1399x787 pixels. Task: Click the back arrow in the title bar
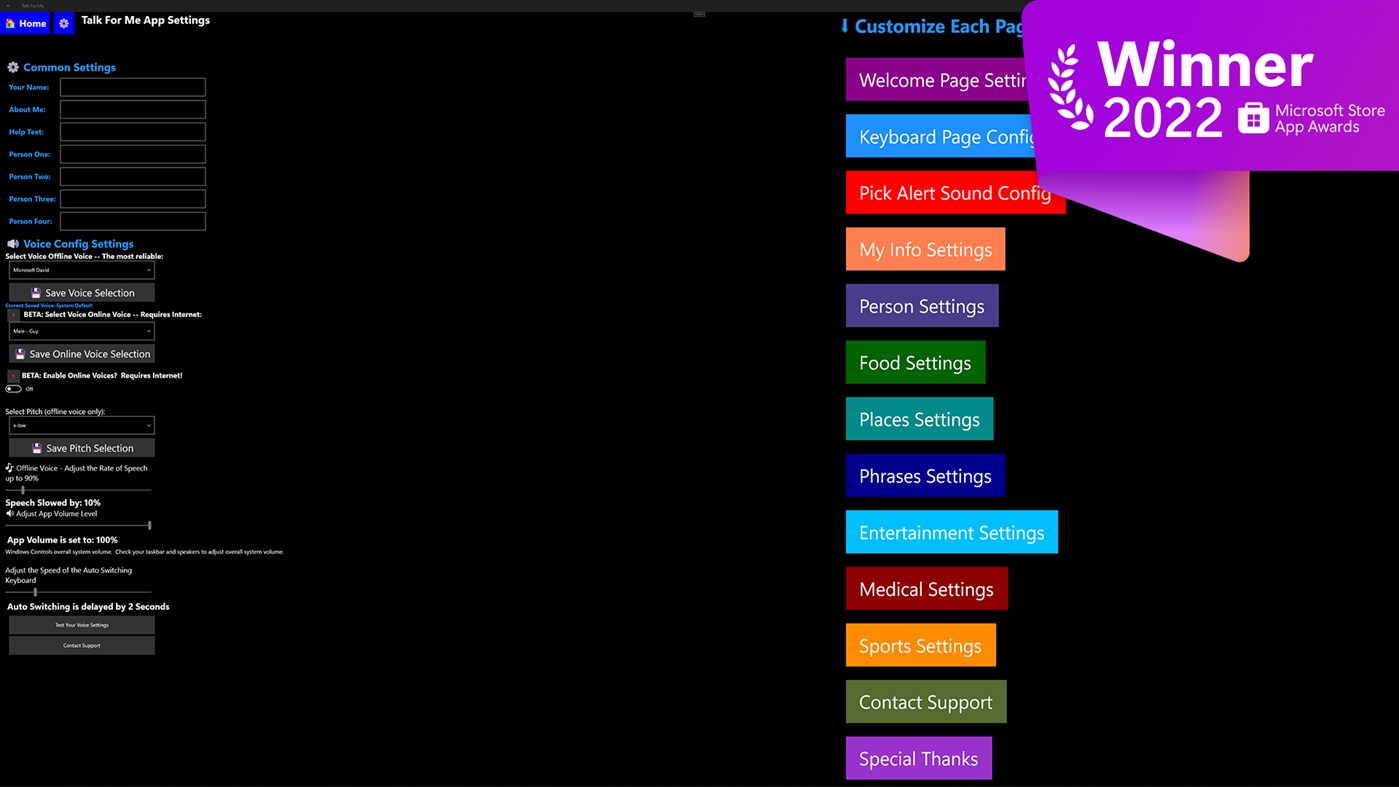[10, 4]
